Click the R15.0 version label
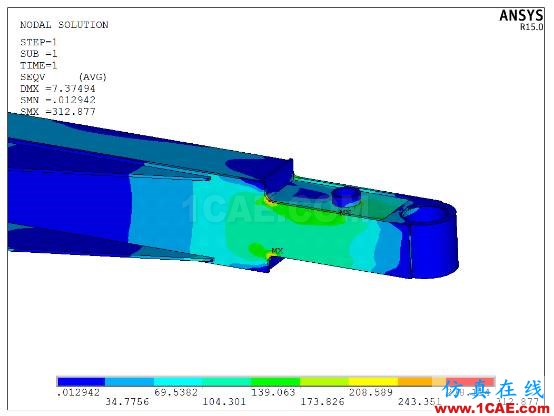554x416 pixels. coord(531,27)
